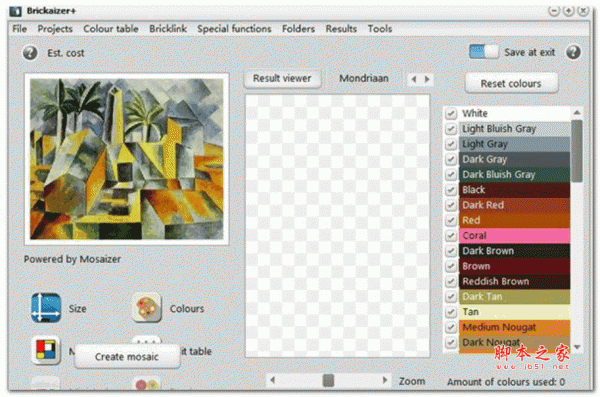Click the Brickaizer+ app icon in title bar

15,11
